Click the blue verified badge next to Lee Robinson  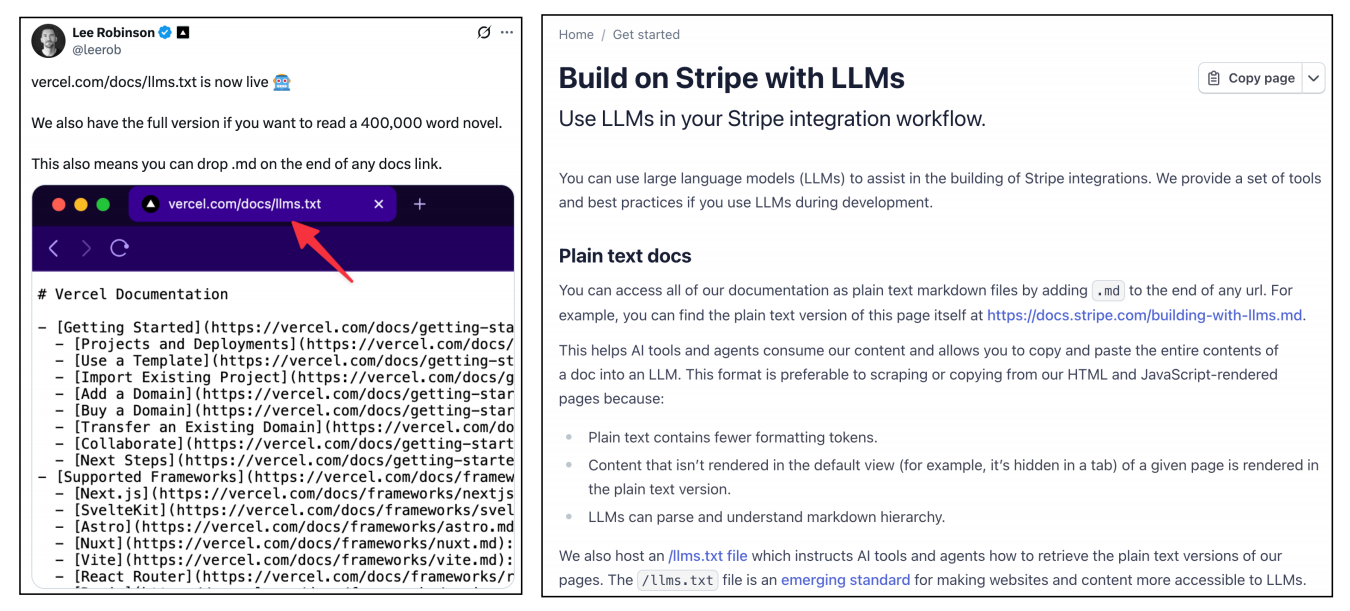[166, 33]
